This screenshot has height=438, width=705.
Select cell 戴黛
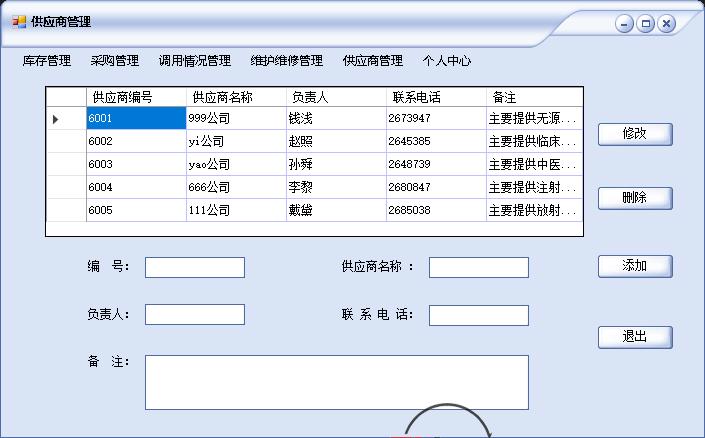pyautogui.click(x=336, y=210)
